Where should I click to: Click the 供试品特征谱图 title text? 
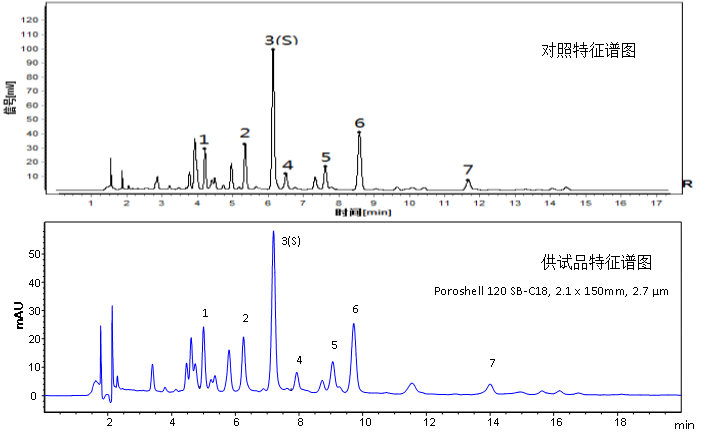click(x=596, y=262)
